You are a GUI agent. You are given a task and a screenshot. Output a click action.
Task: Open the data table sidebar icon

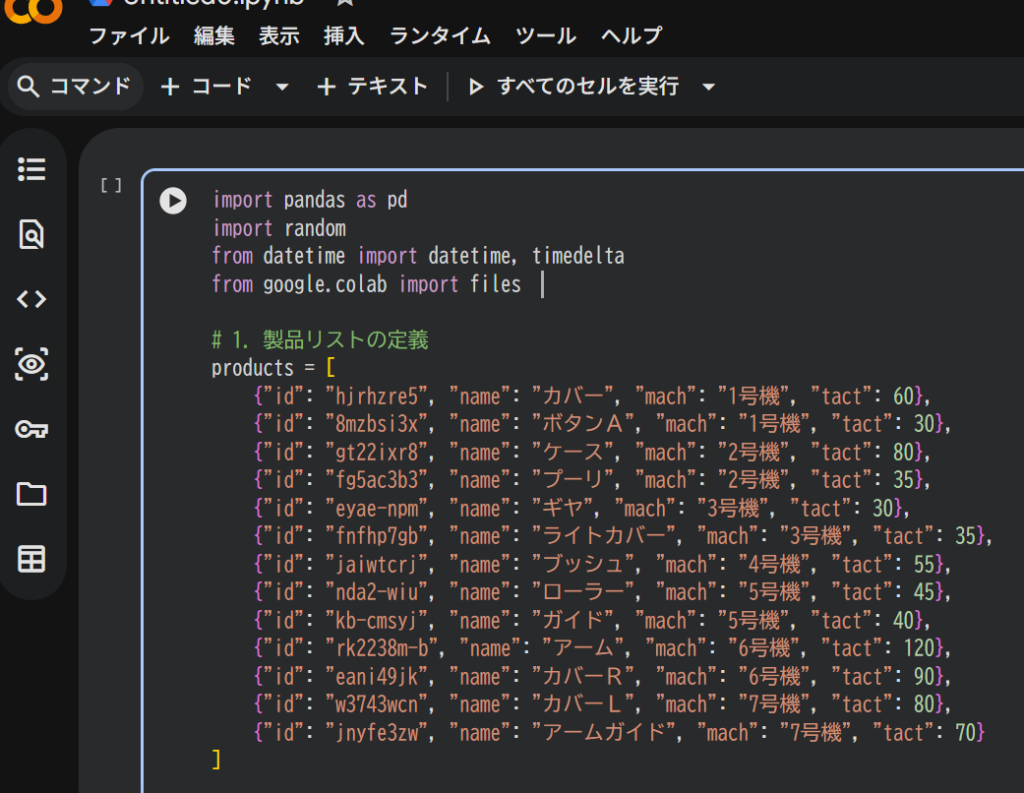point(32,559)
